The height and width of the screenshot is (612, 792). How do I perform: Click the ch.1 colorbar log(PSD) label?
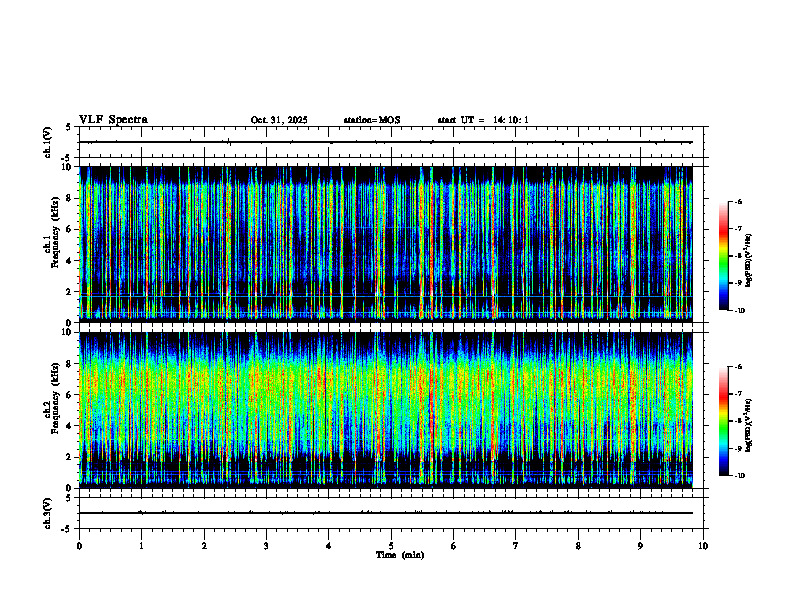749,260
